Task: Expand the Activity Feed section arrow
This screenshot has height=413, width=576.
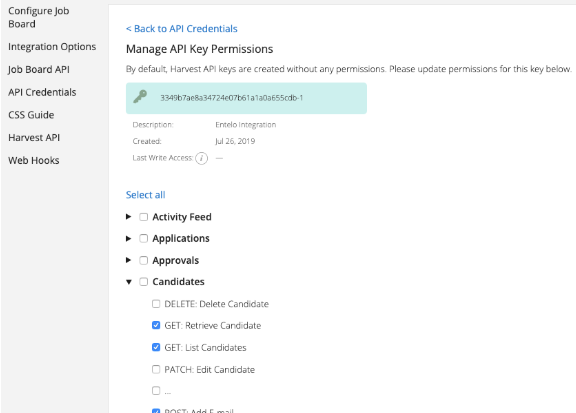Action: (129, 217)
